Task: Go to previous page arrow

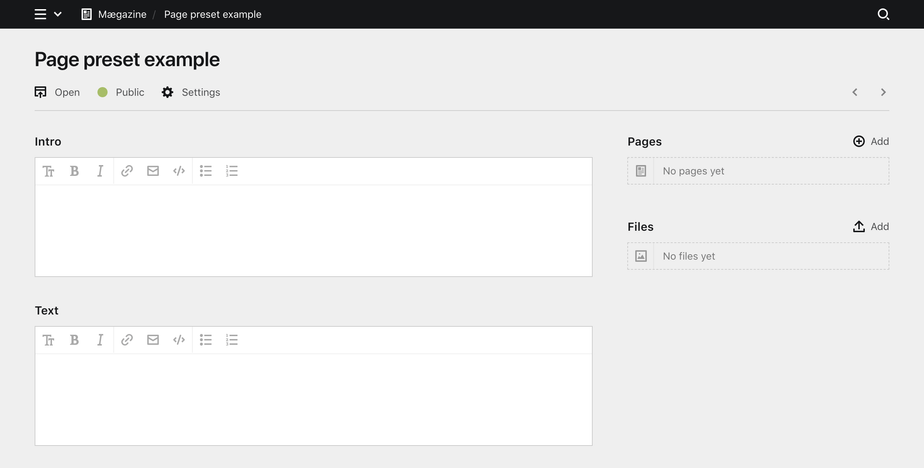Action: (855, 92)
